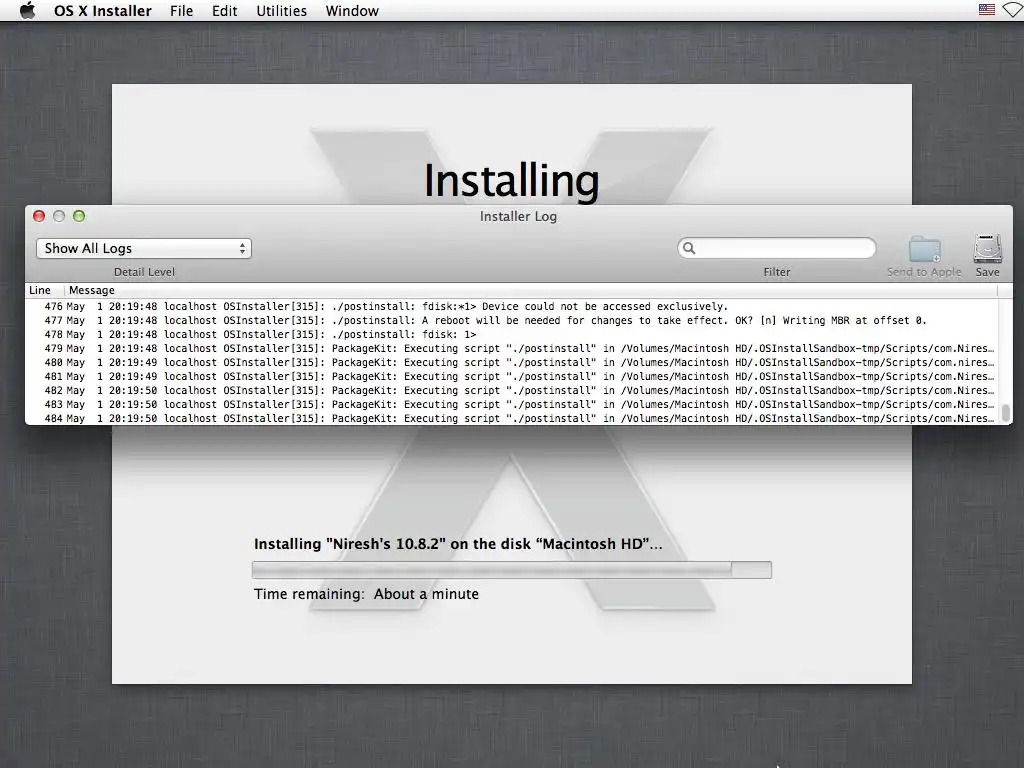Click the Detail Level label
The height and width of the screenshot is (768, 1024).
[144, 272]
